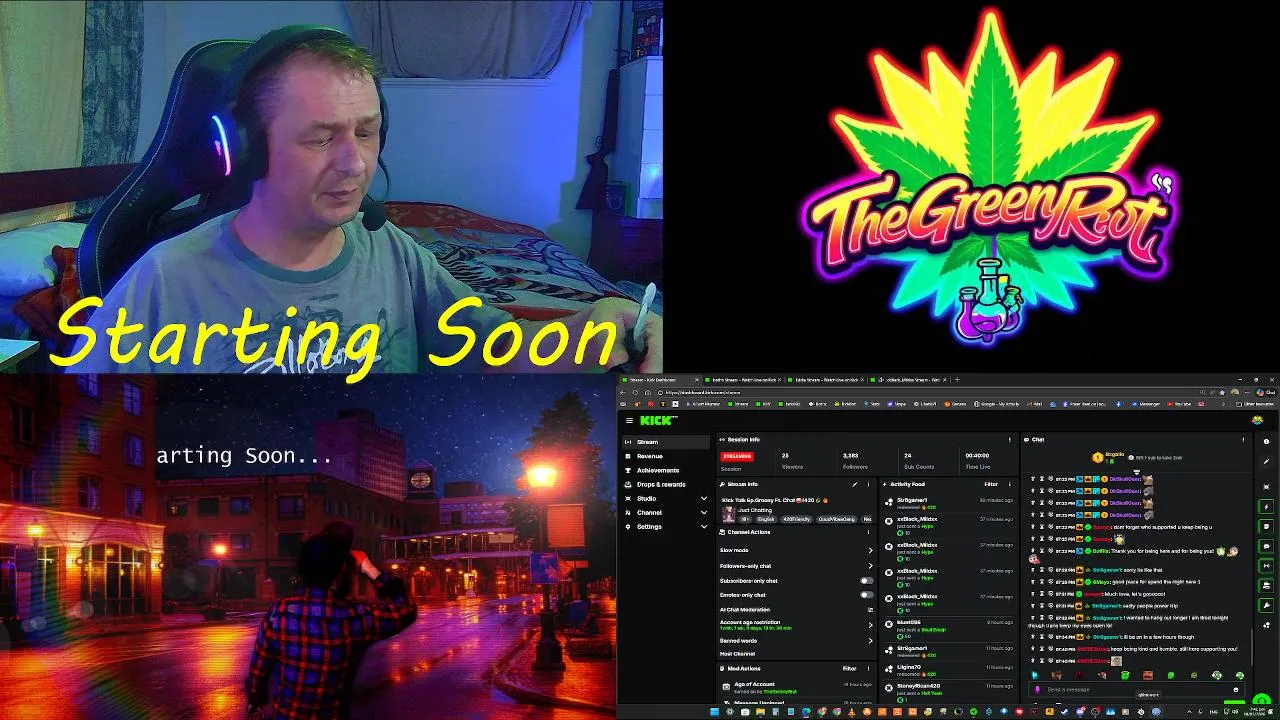This screenshot has width=1280, height=720.
Task: Click the GoodVibesGang stream tag
Action: point(836,519)
